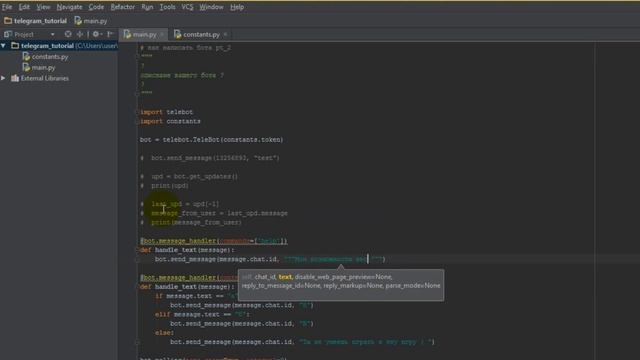The image size is (640, 360).
Task: Toggle fold marker beside 'import telebot'
Action: point(138,112)
